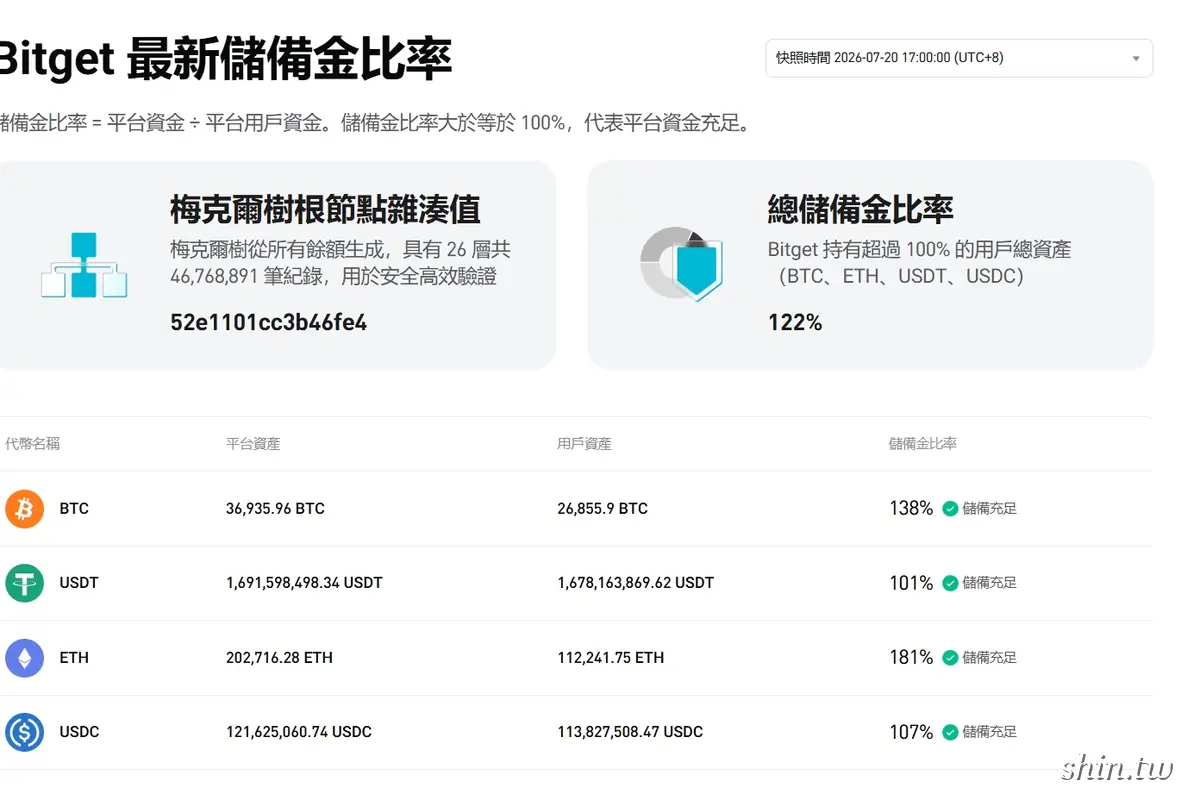Click the BTC token name
Viewport: 1200px width, 800px height.
click(74, 508)
